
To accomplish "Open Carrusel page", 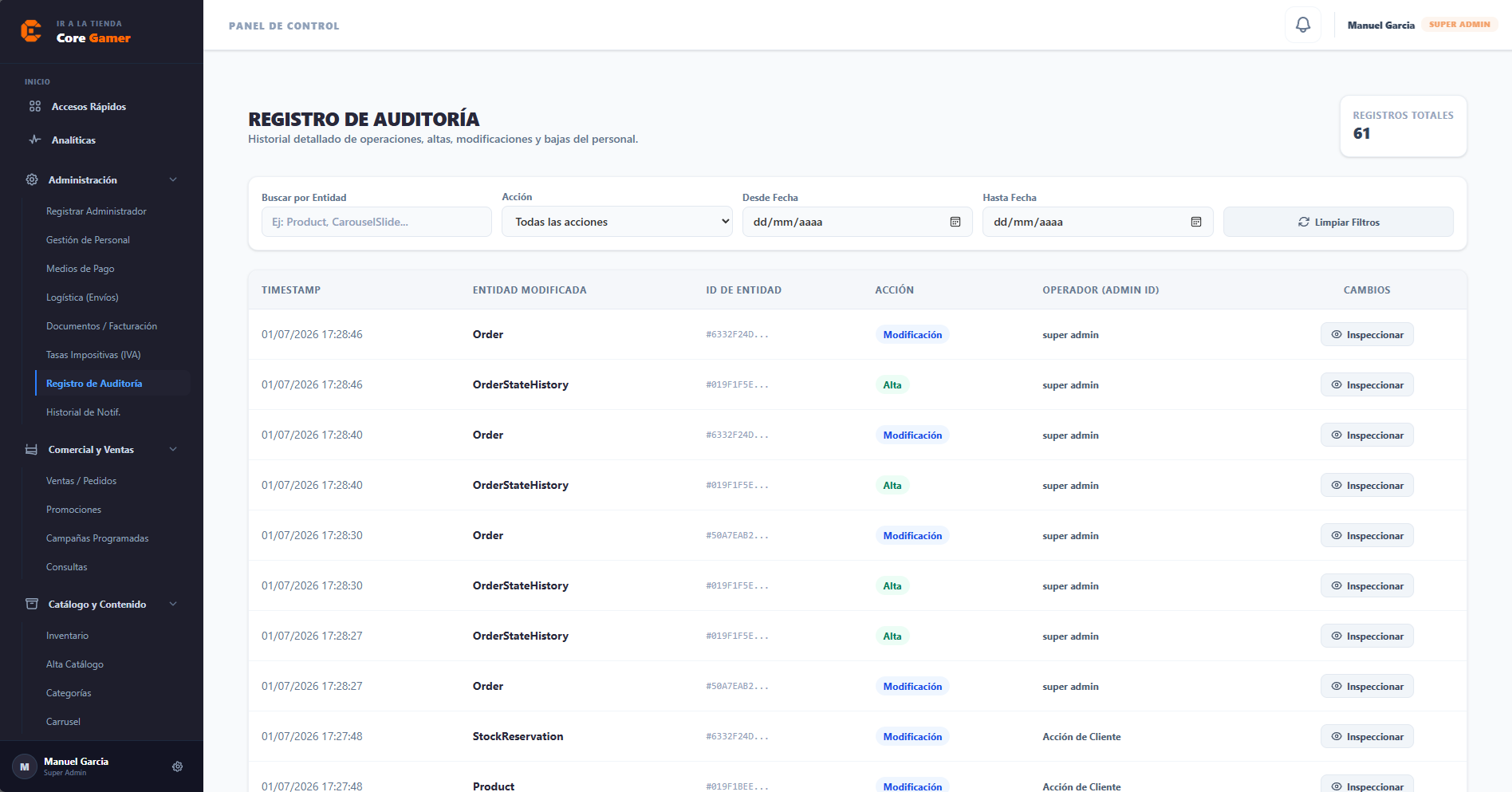I will [63, 722].
